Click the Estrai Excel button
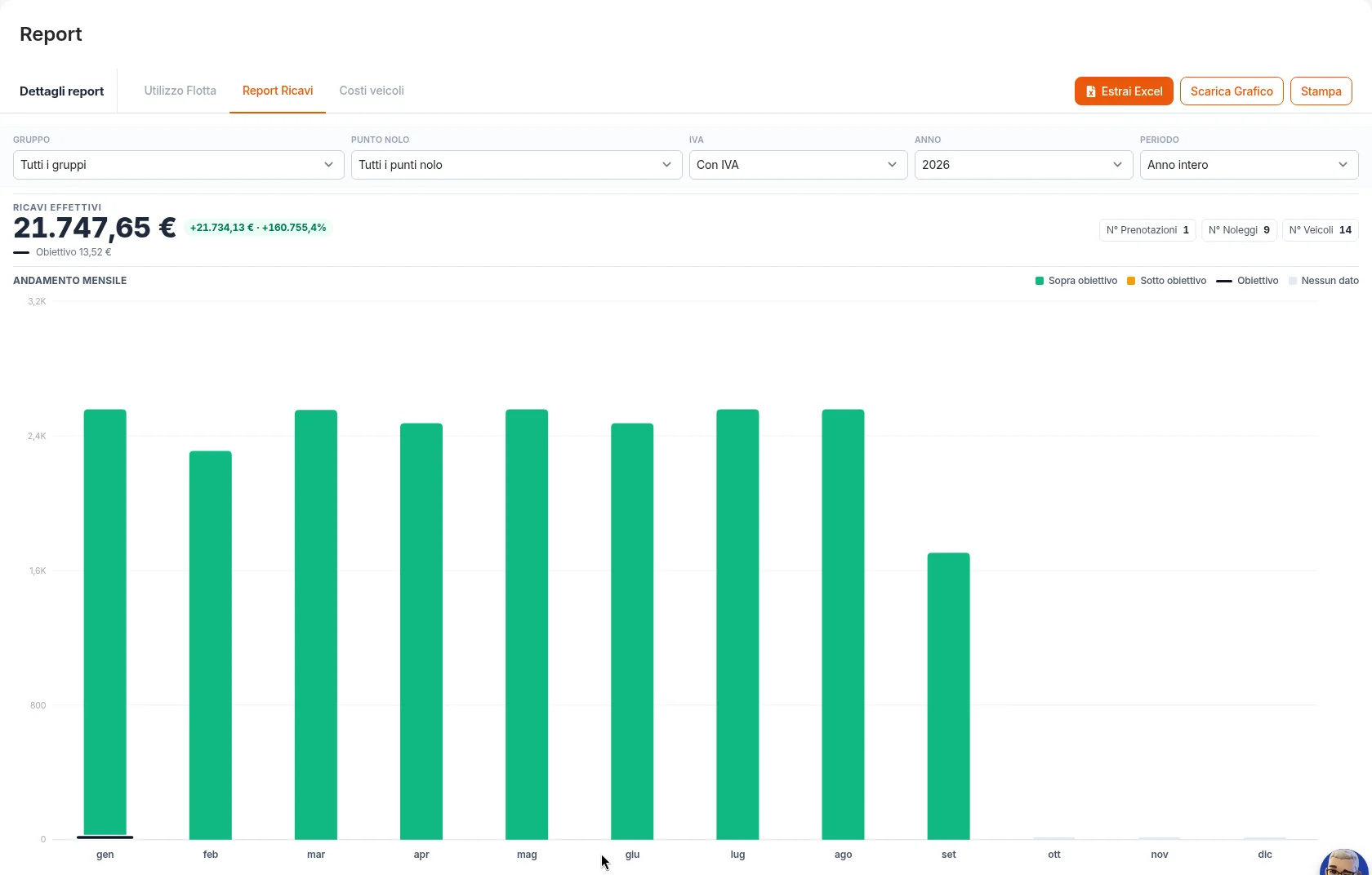Image resolution: width=1372 pixels, height=875 pixels. tap(1124, 91)
